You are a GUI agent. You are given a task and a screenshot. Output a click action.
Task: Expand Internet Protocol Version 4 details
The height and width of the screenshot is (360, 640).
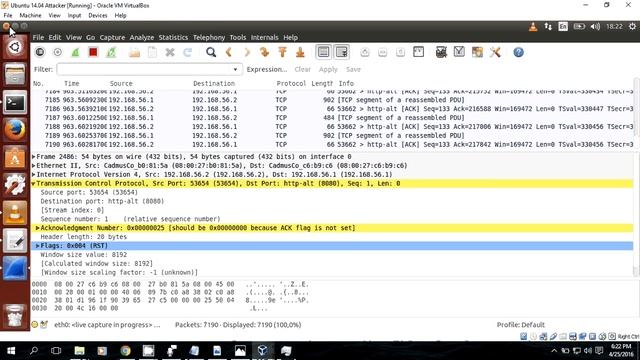tap(34, 175)
